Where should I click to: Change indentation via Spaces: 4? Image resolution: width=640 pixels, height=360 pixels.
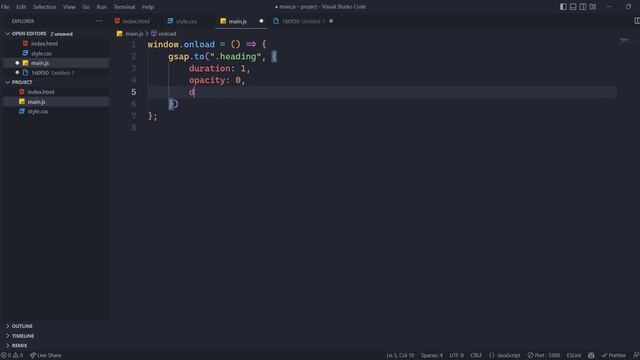(x=432, y=356)
